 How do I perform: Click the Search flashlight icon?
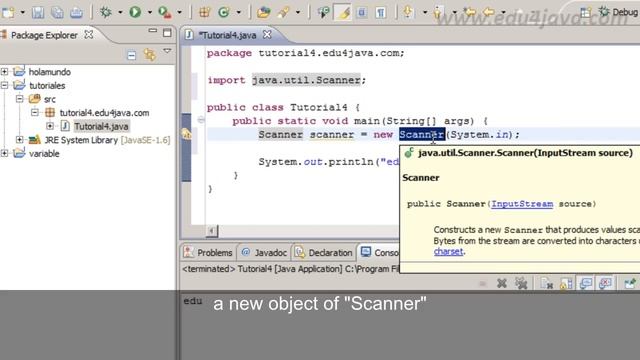[283, 12]
